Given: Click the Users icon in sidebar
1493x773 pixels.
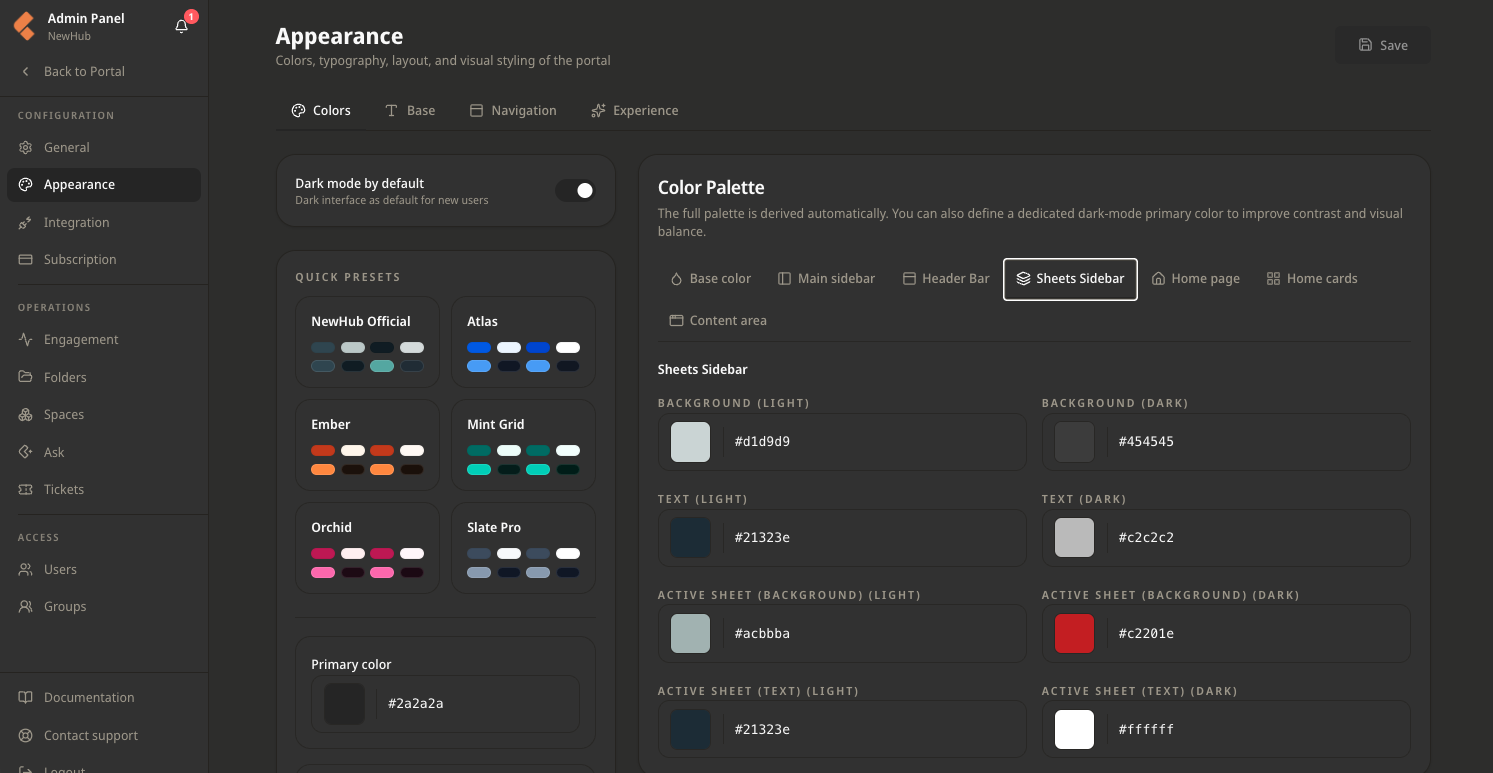Looking at the screenshot, I should point(26,570).
